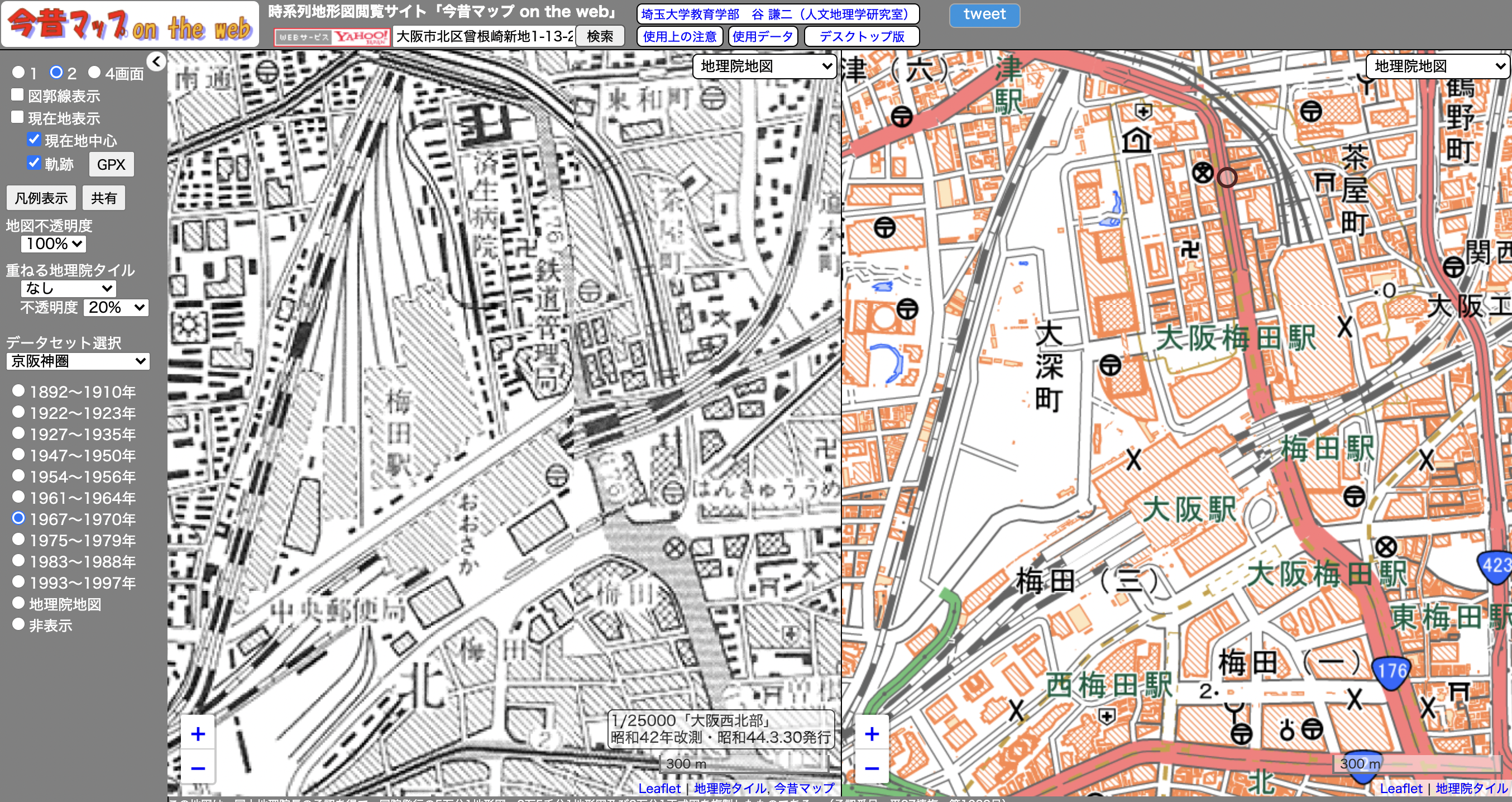Enable 現在地表示 checkbox

tap(18, 117)
